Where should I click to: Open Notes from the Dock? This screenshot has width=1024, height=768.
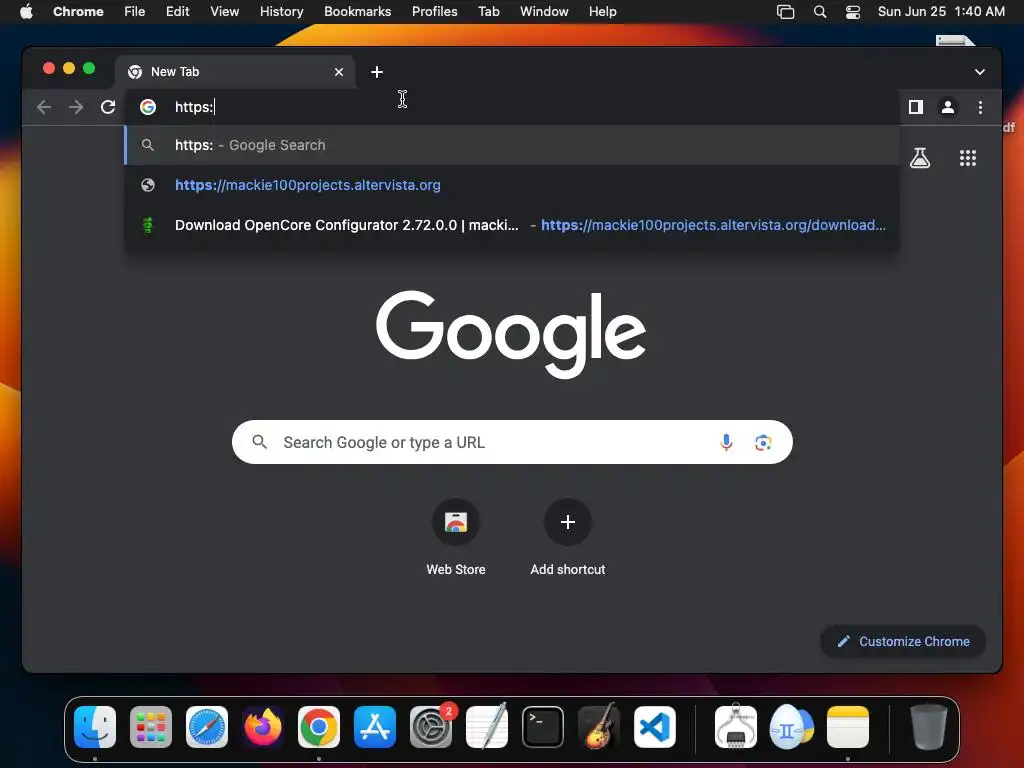click(848, 727)
